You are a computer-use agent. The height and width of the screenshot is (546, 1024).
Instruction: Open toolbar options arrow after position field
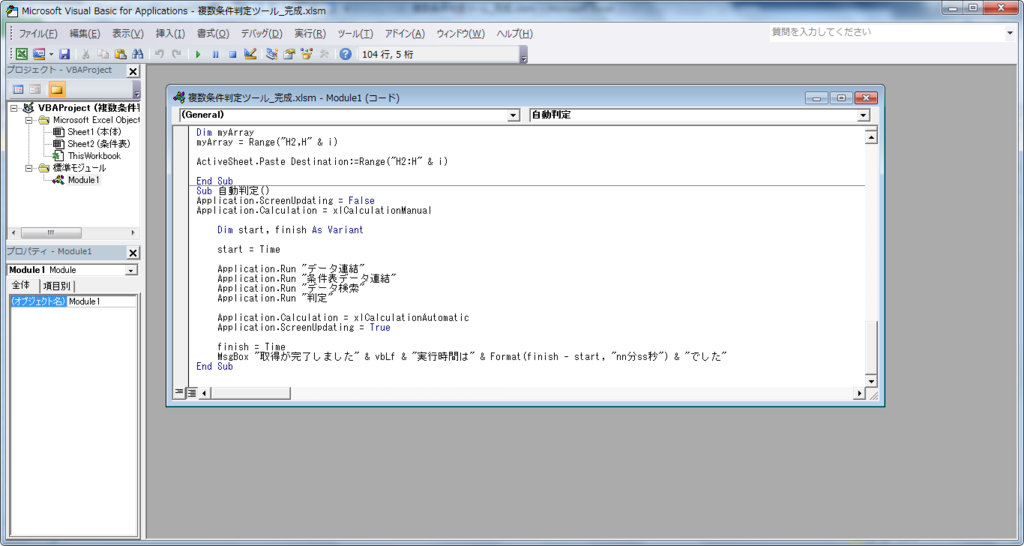tap(523, 57)
